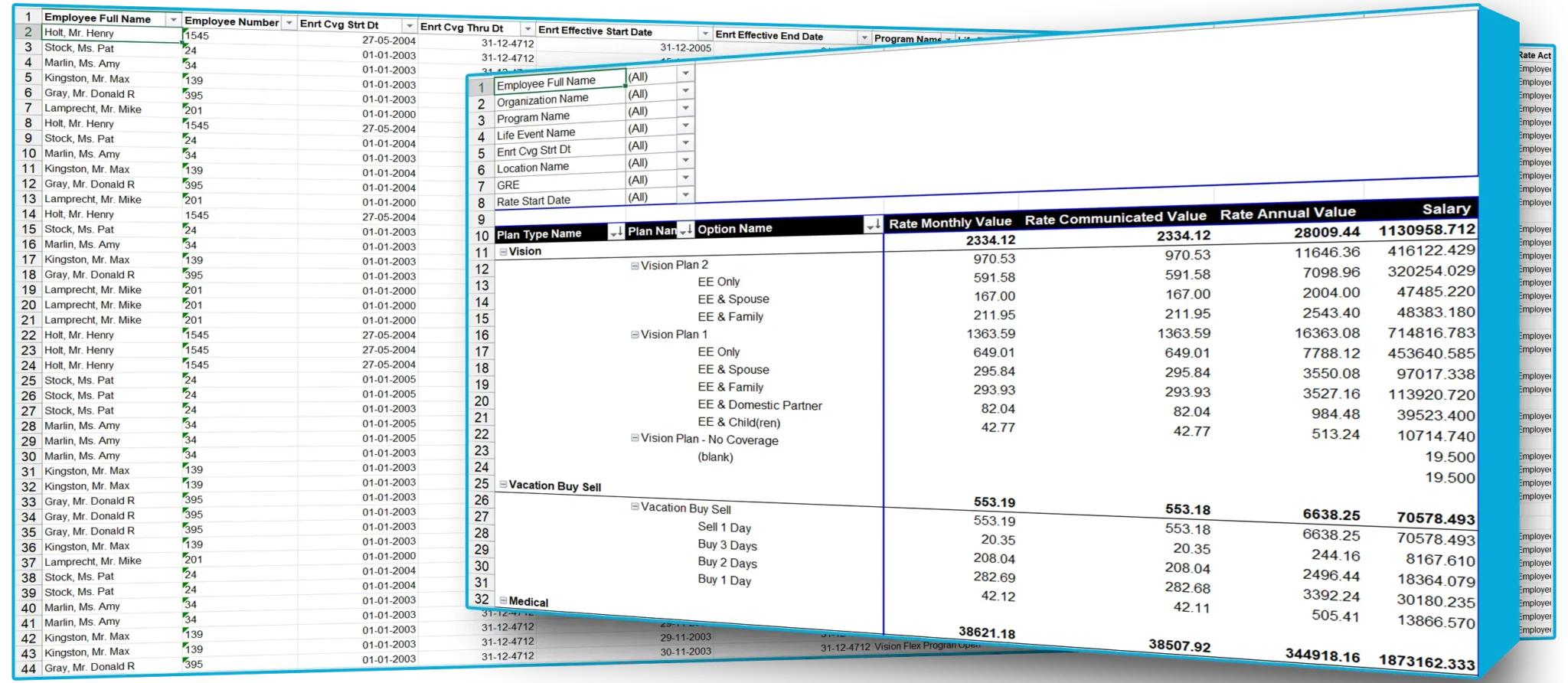This screenshot has width=1568, height=683.
Task: Open Enrt Effective Start Date filter arrow
Action: pos(704,34)
